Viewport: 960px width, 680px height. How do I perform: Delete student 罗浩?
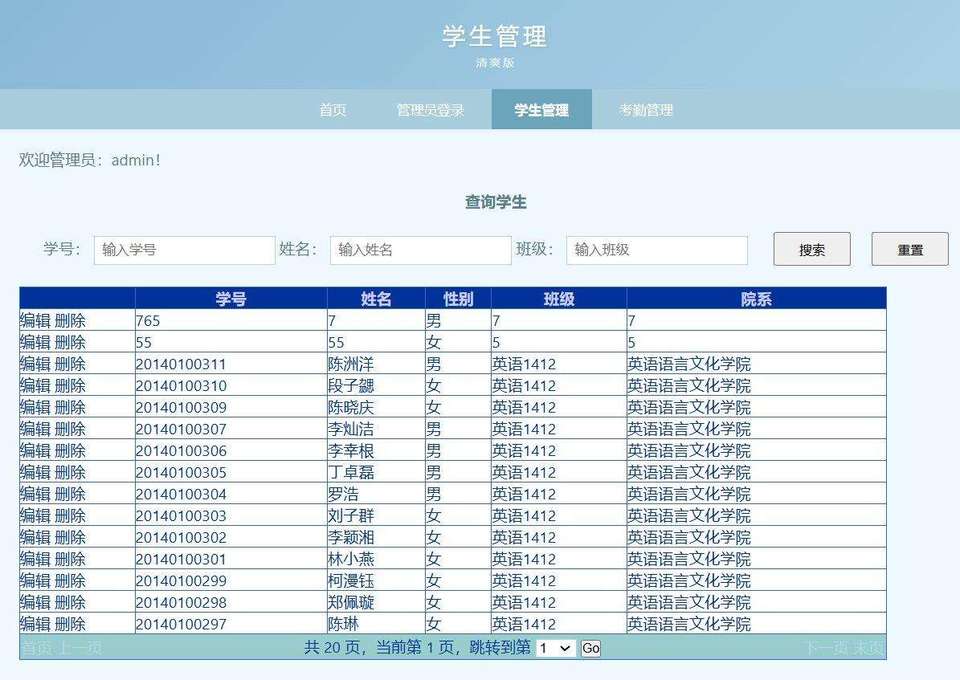point(70,494)
